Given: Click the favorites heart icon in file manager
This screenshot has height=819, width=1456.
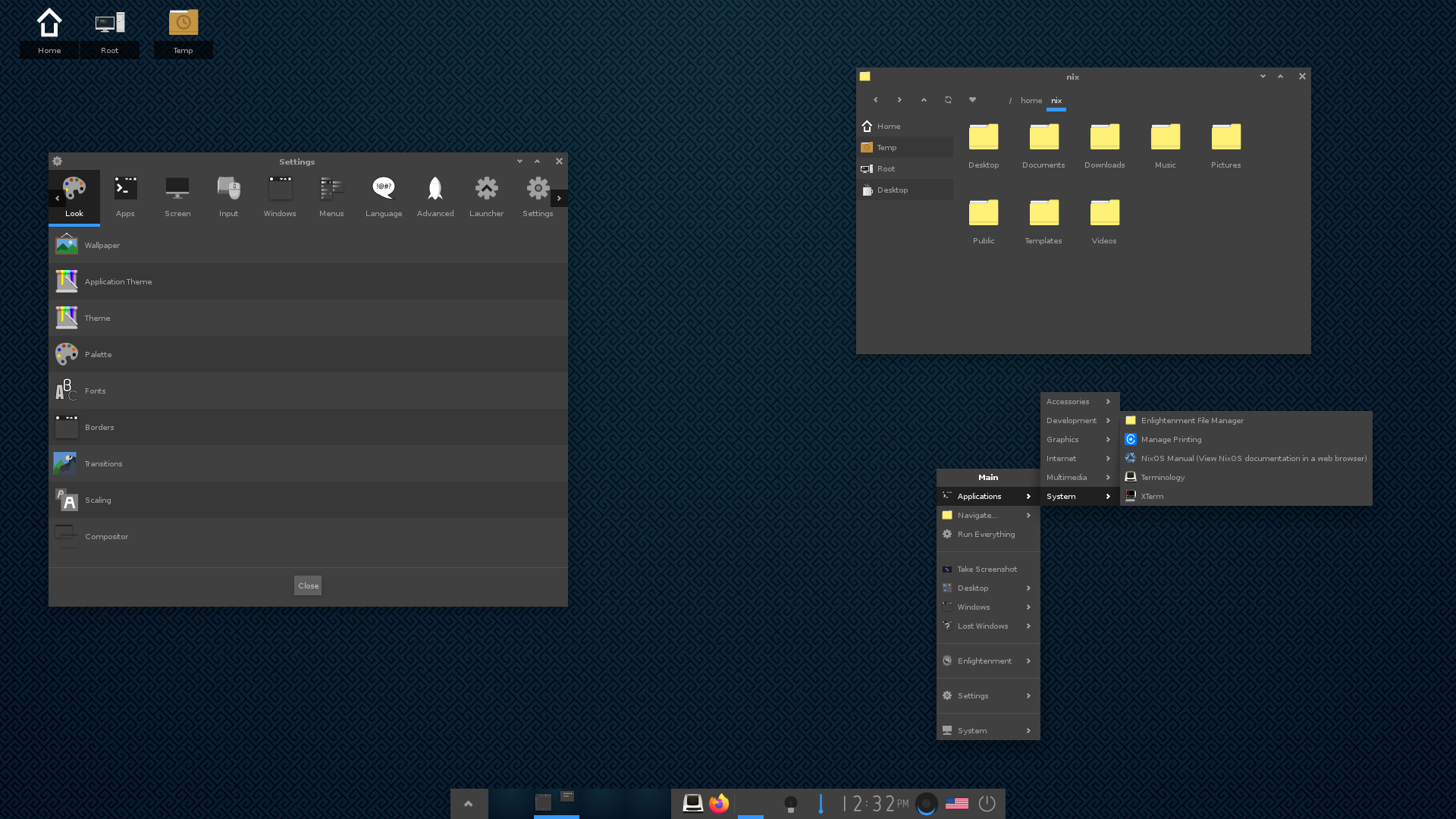Looking at the screenshot, I should point(972,100).
